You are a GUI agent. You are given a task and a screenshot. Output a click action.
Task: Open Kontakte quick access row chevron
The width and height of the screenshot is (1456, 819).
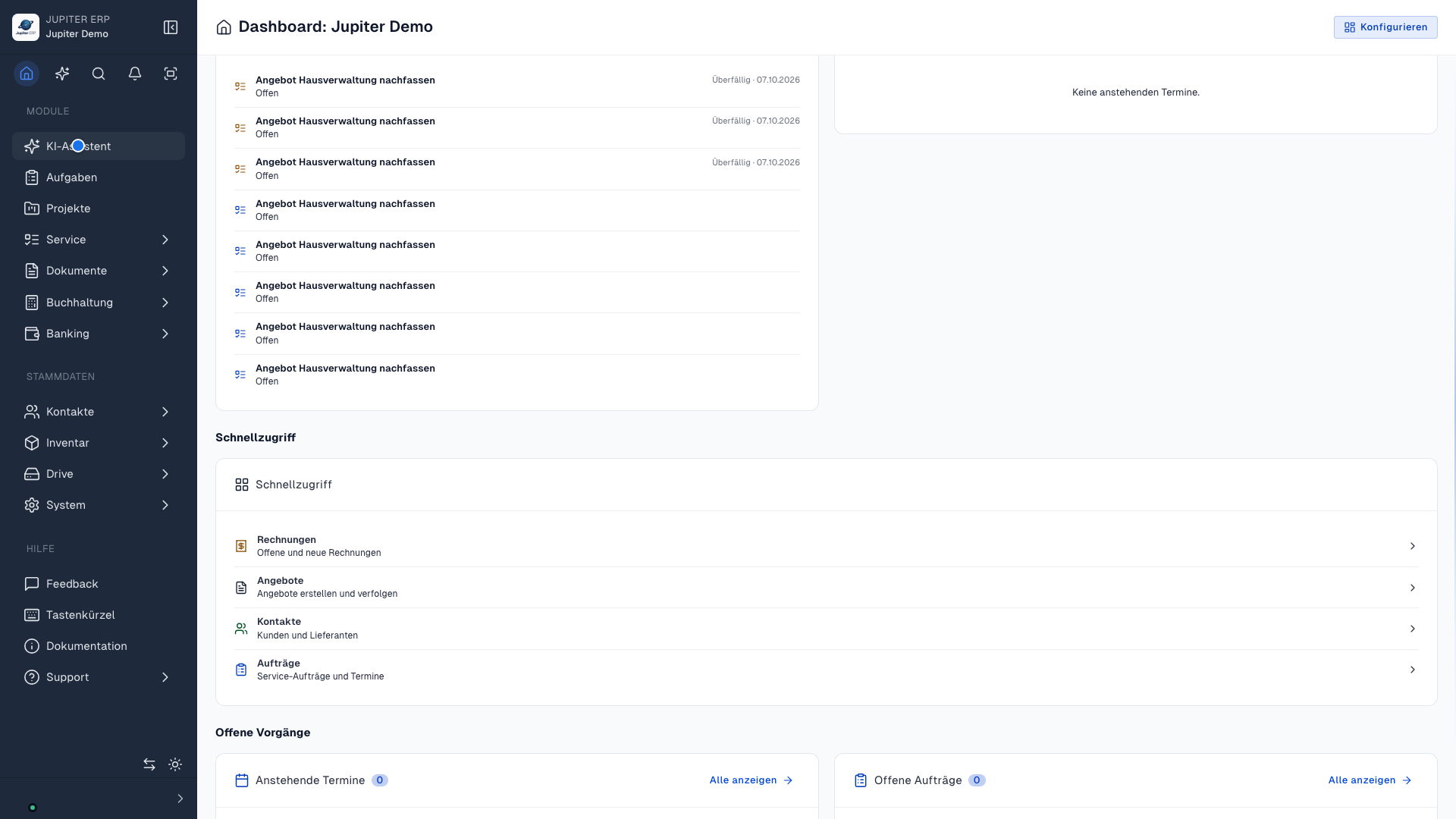(1412, 629)
